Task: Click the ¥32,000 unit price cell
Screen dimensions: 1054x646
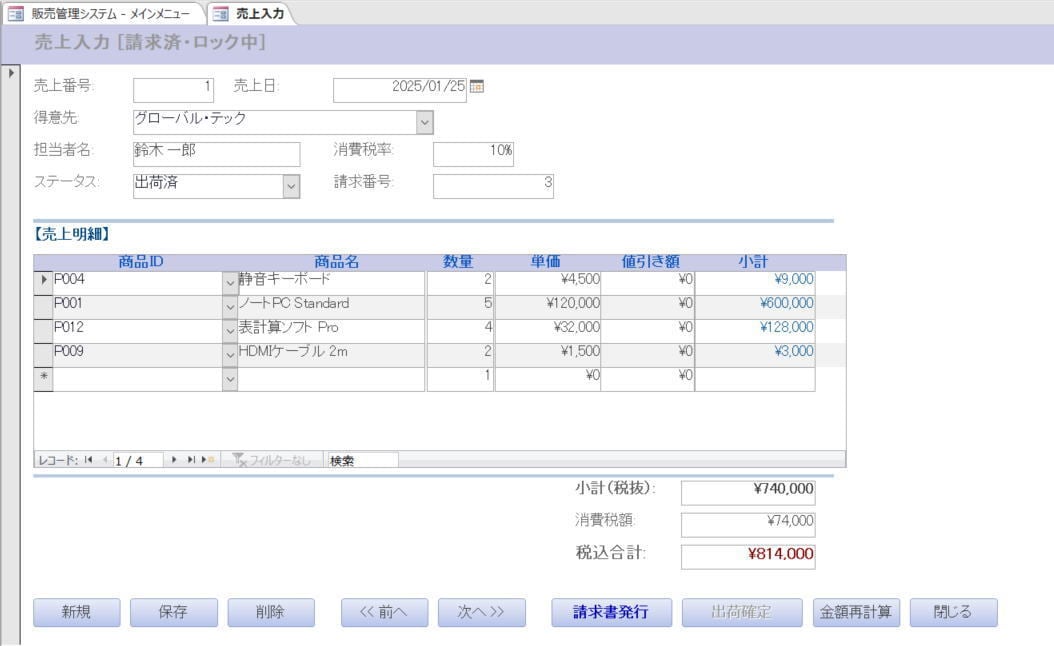Action: click(x=548, y=331)
